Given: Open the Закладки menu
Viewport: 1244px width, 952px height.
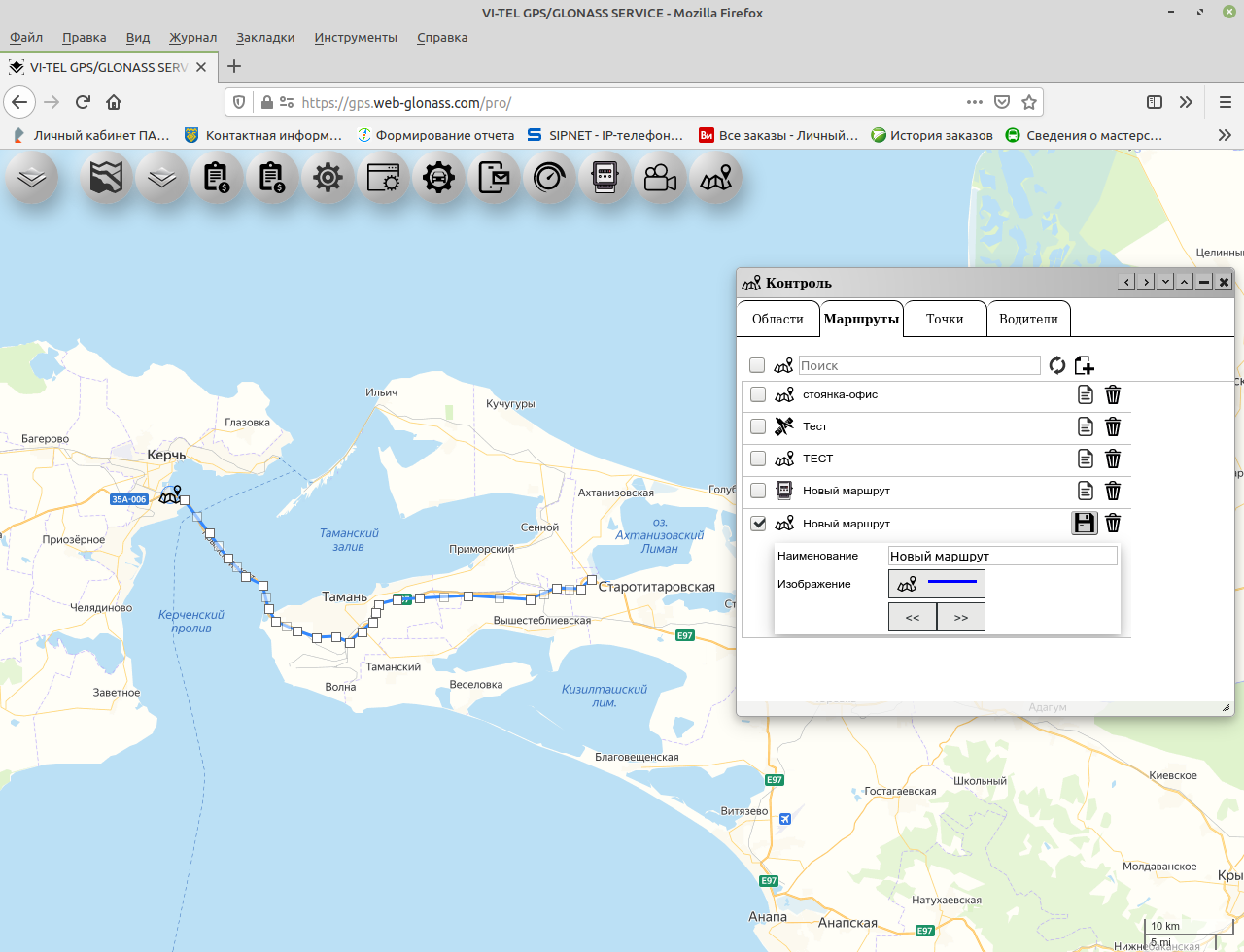Looking at the screenshot, I should (x=265, y=37).
